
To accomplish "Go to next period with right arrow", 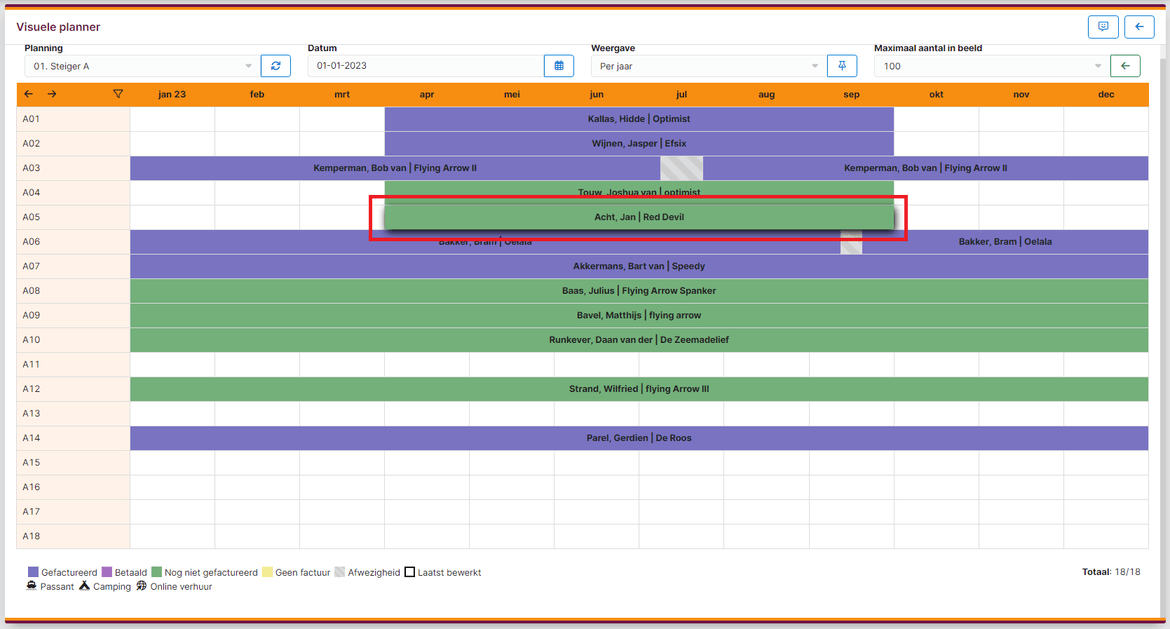I will (x=51, y=94).
